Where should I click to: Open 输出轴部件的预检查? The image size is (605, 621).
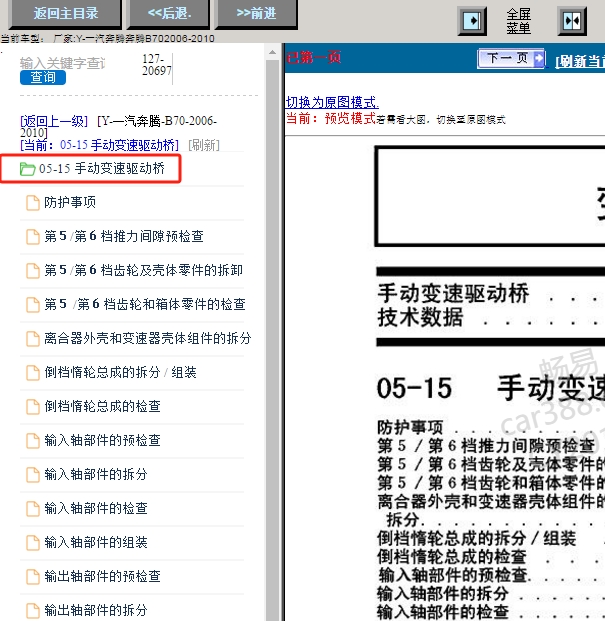point(103,577)
